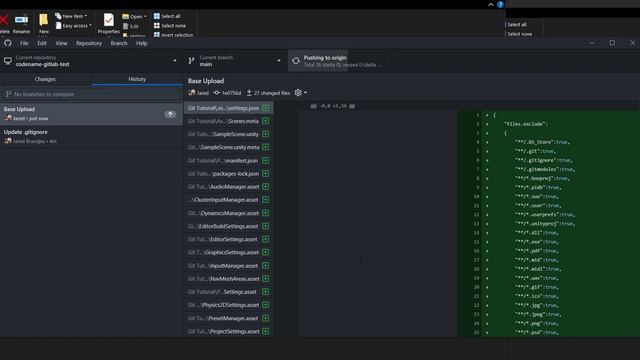
Task: Open the Help menu
Action: pos(142,43)
